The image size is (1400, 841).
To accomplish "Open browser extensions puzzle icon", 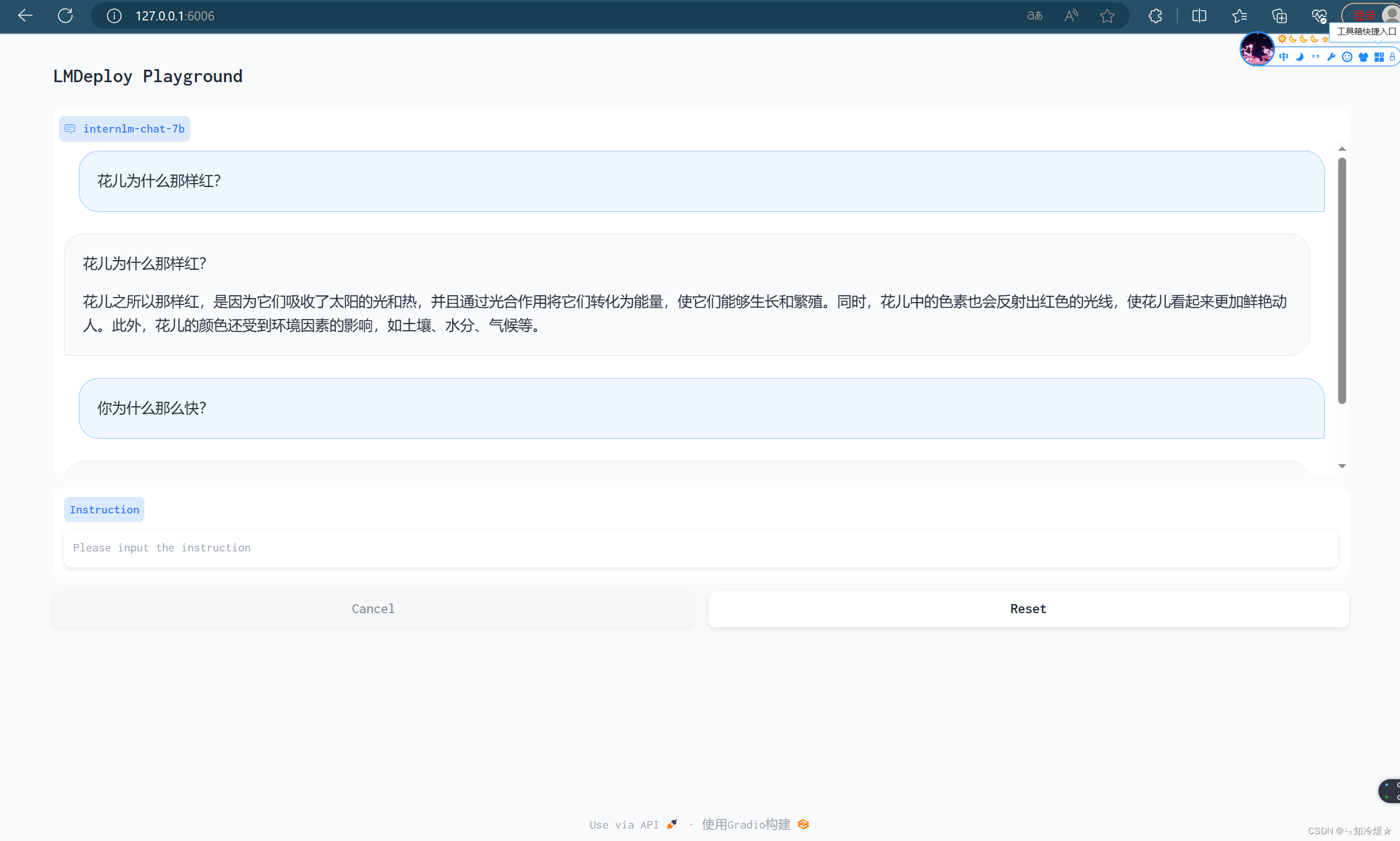I will (1155, 15).
